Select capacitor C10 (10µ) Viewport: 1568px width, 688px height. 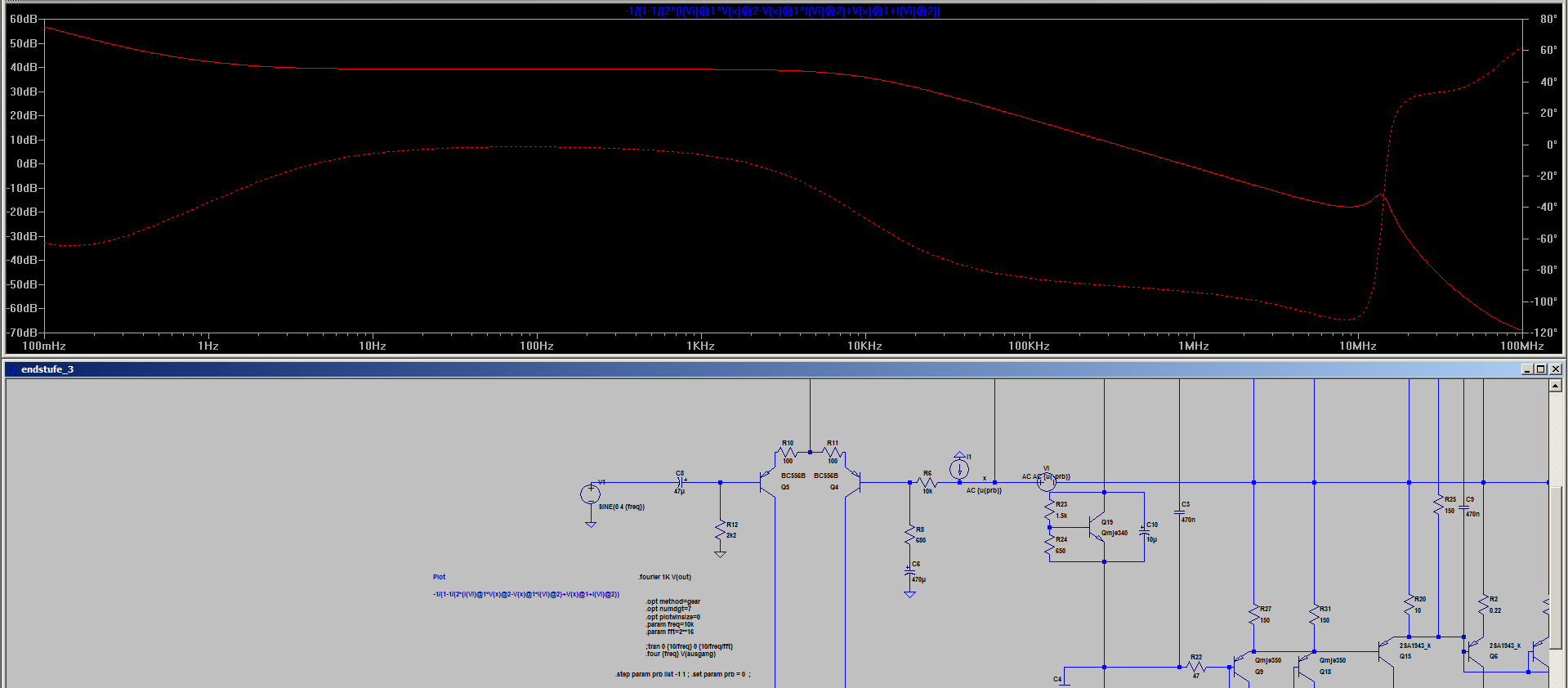1144,531
